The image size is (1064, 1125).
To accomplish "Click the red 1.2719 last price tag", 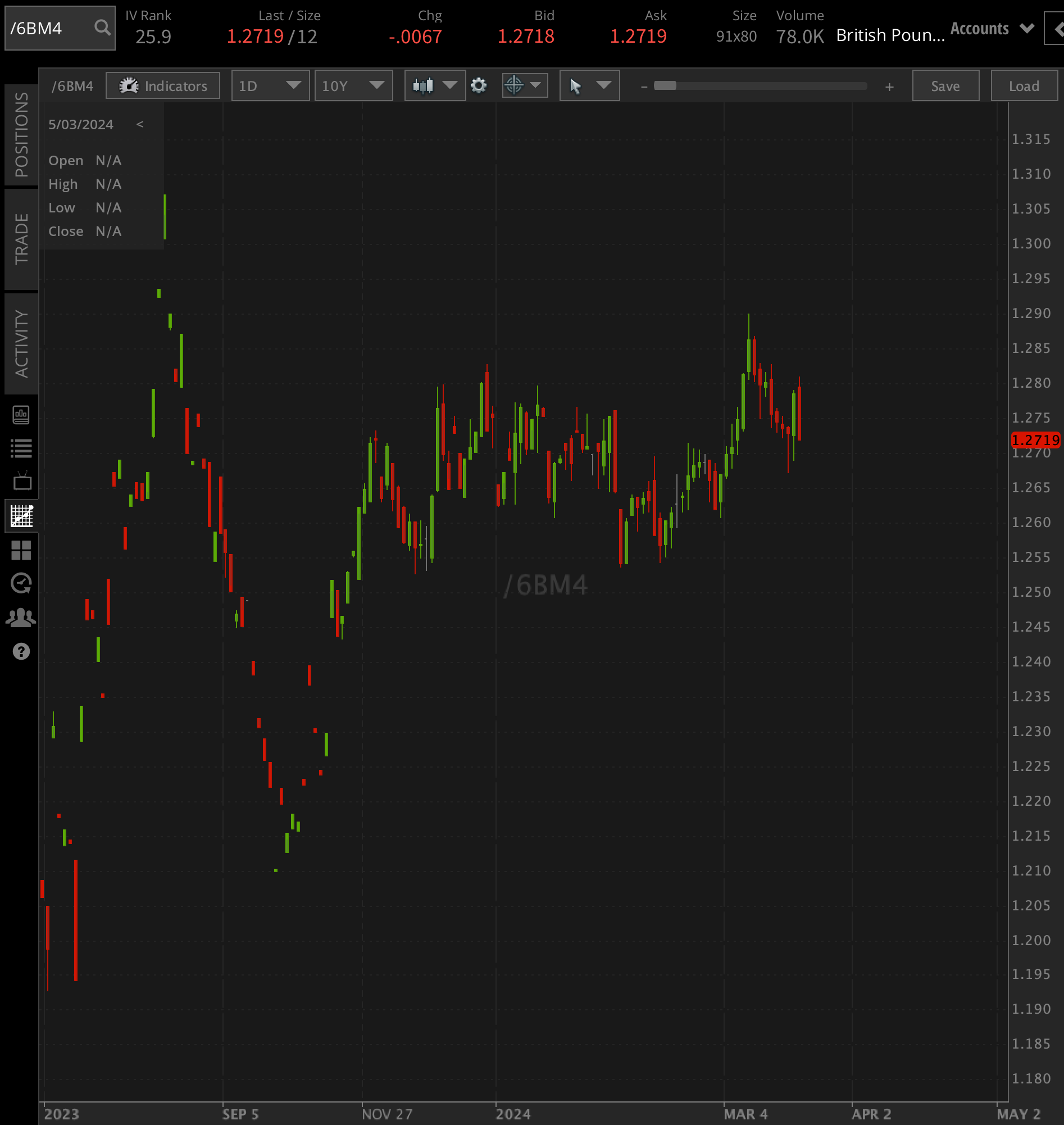I will [1035, 439].
